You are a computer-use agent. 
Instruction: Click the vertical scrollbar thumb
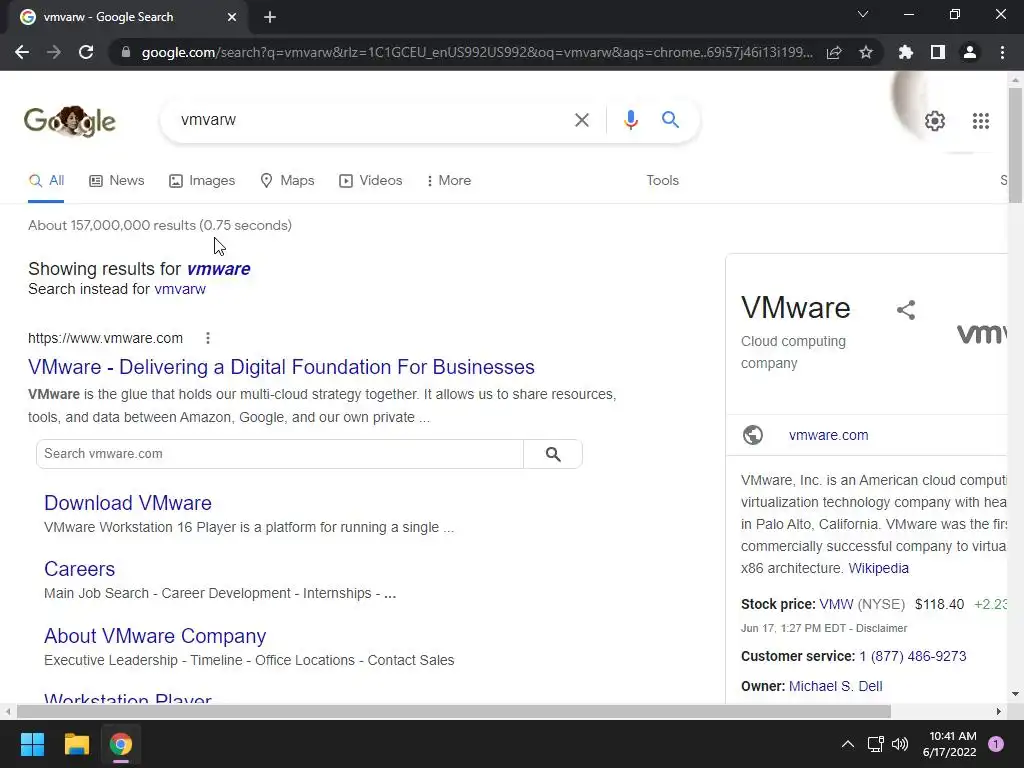[1015, 145]
